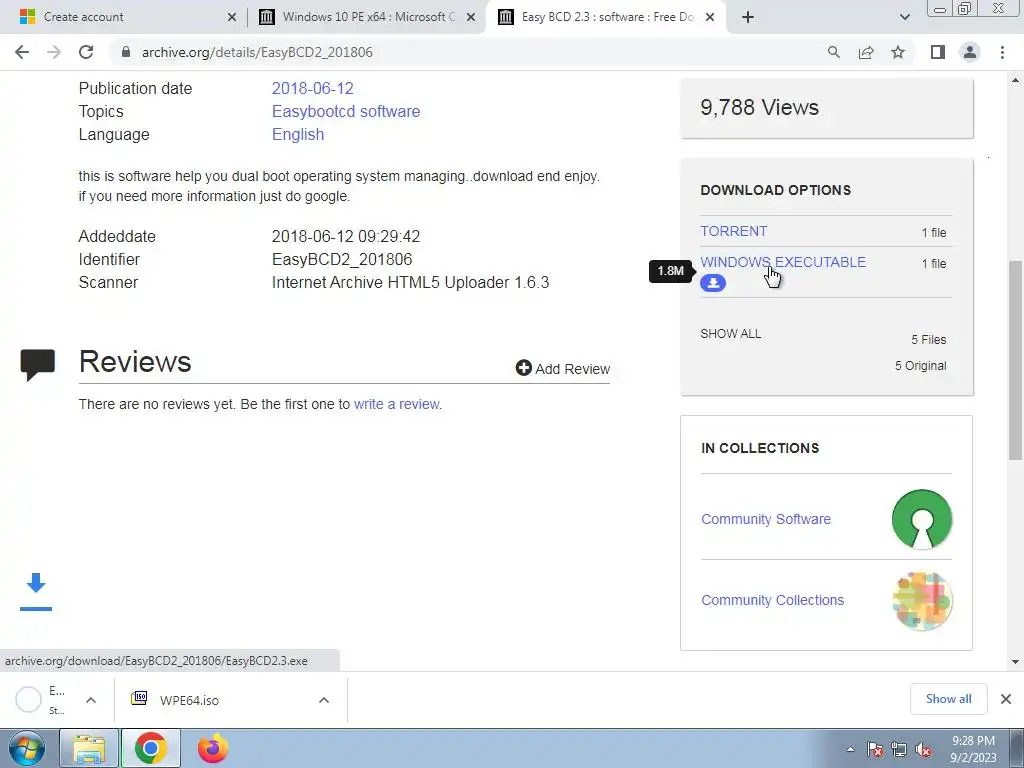Click the blue download arrow icon at left
The width and height of the screenshot is (1024, 768).
click(36, 592)
